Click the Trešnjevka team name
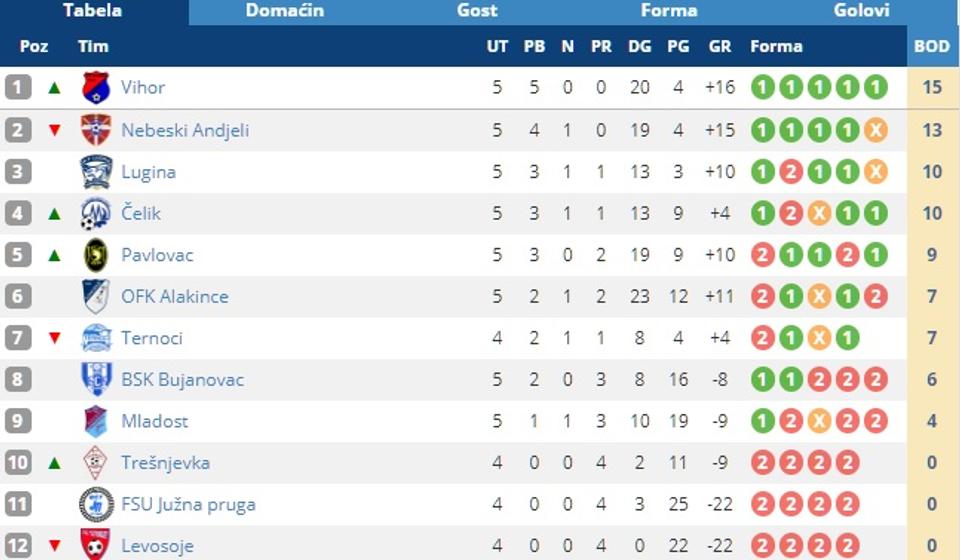 coord(165,463)
